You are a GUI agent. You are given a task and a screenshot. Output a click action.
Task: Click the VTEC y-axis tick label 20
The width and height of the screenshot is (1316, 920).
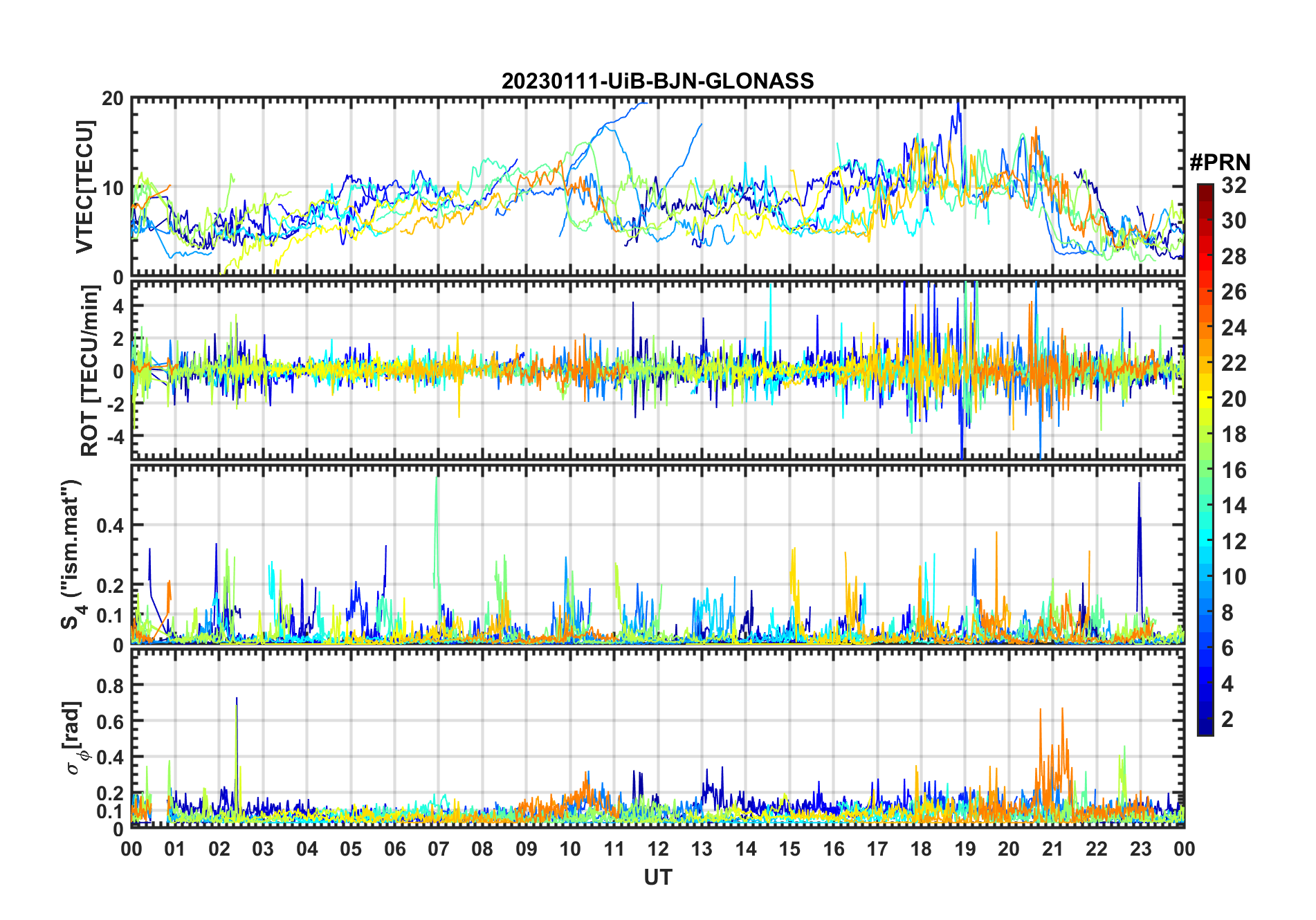click(113, 98)
